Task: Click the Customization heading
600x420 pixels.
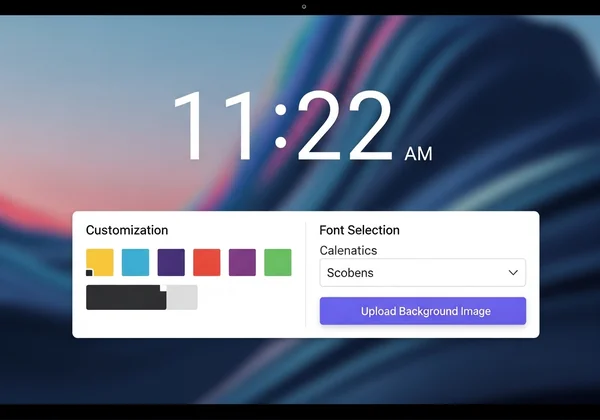Action: (x=127, y=230)
